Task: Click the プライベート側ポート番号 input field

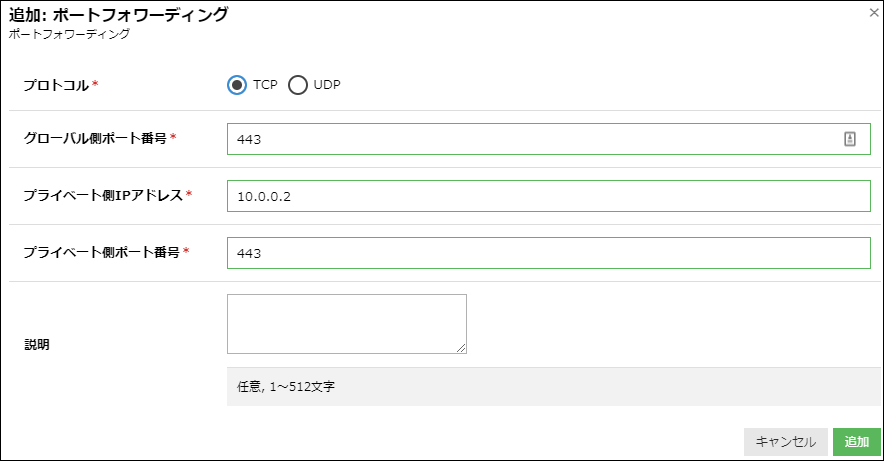Action: tap(549, 253)
